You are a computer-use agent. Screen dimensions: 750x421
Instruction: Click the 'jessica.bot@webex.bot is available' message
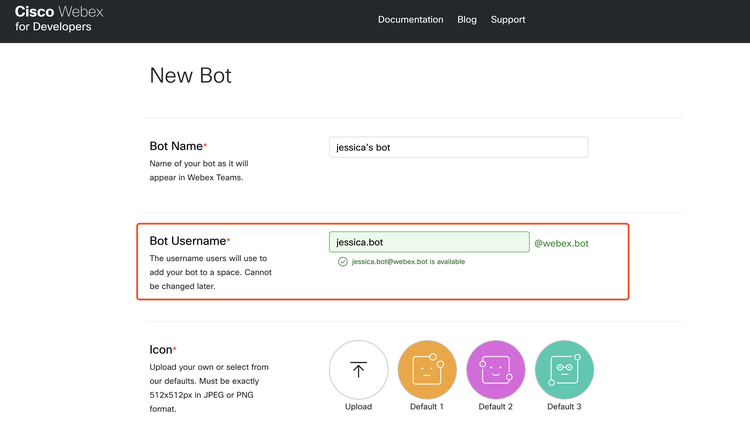pyautogui.click(x=408, y=262)
